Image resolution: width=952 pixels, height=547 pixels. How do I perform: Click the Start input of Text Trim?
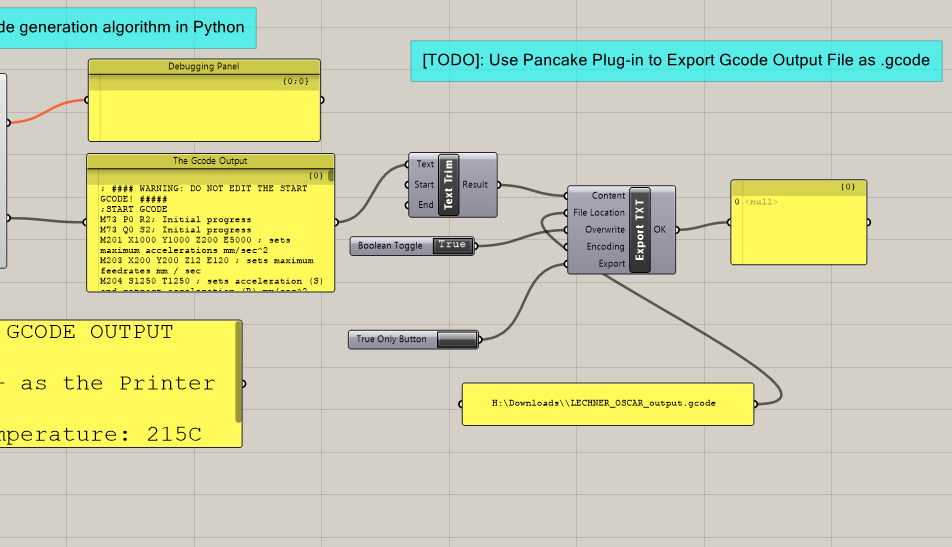click(x=424, y=185)
